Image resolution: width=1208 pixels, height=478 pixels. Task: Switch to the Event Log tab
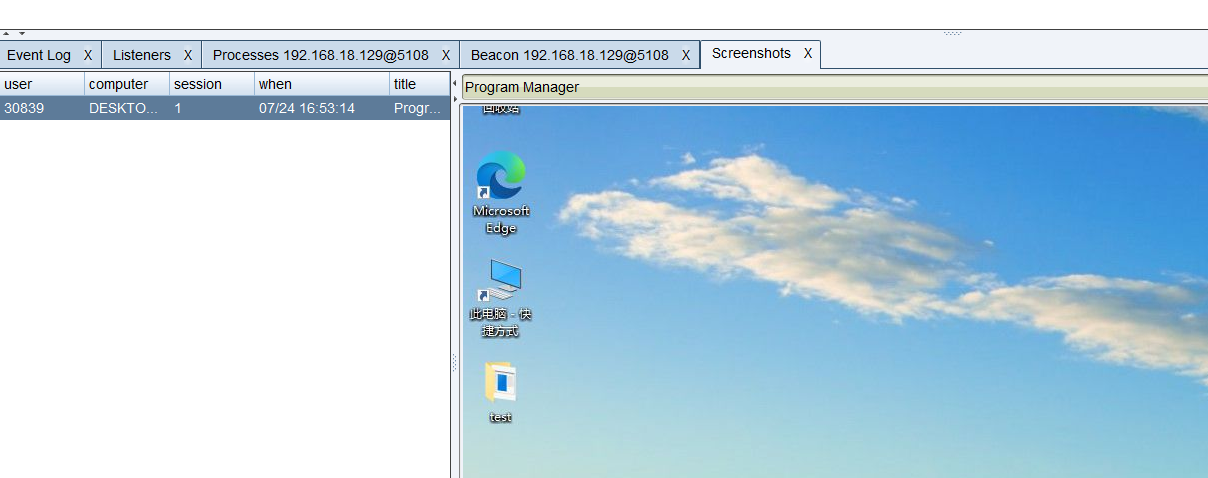(x=39, y=55)
